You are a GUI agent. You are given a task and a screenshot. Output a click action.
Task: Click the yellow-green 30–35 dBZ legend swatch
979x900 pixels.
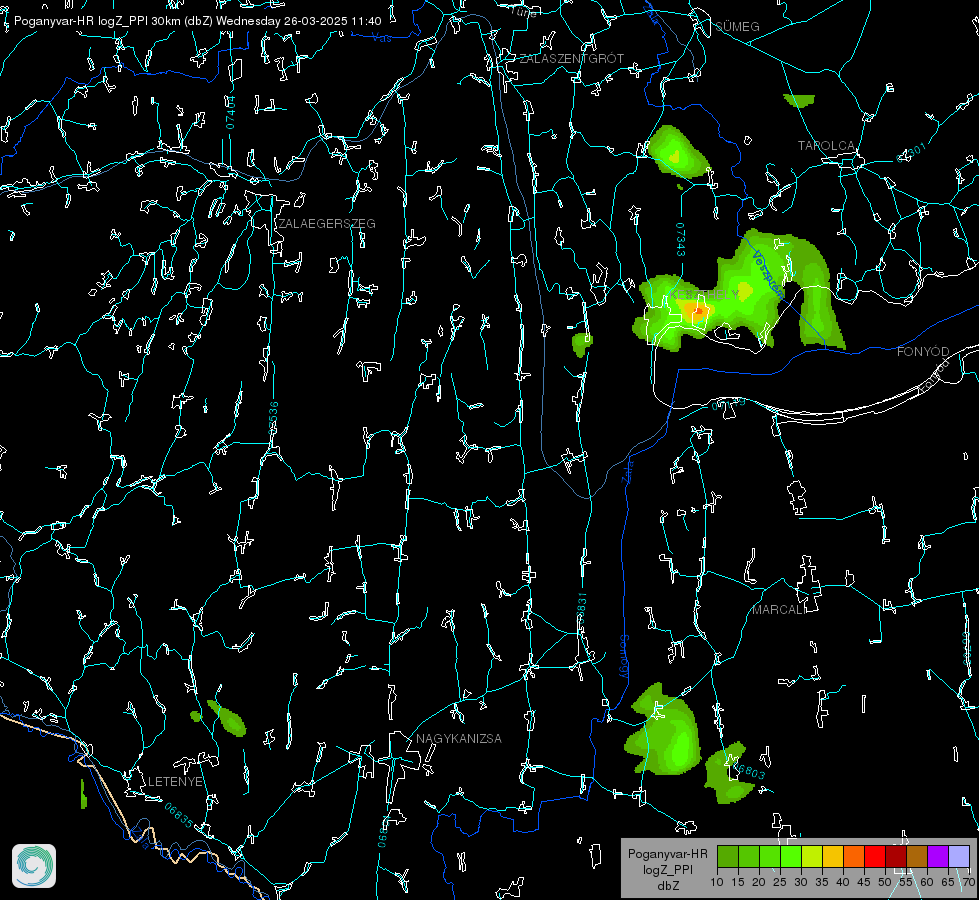coord(812,856)
